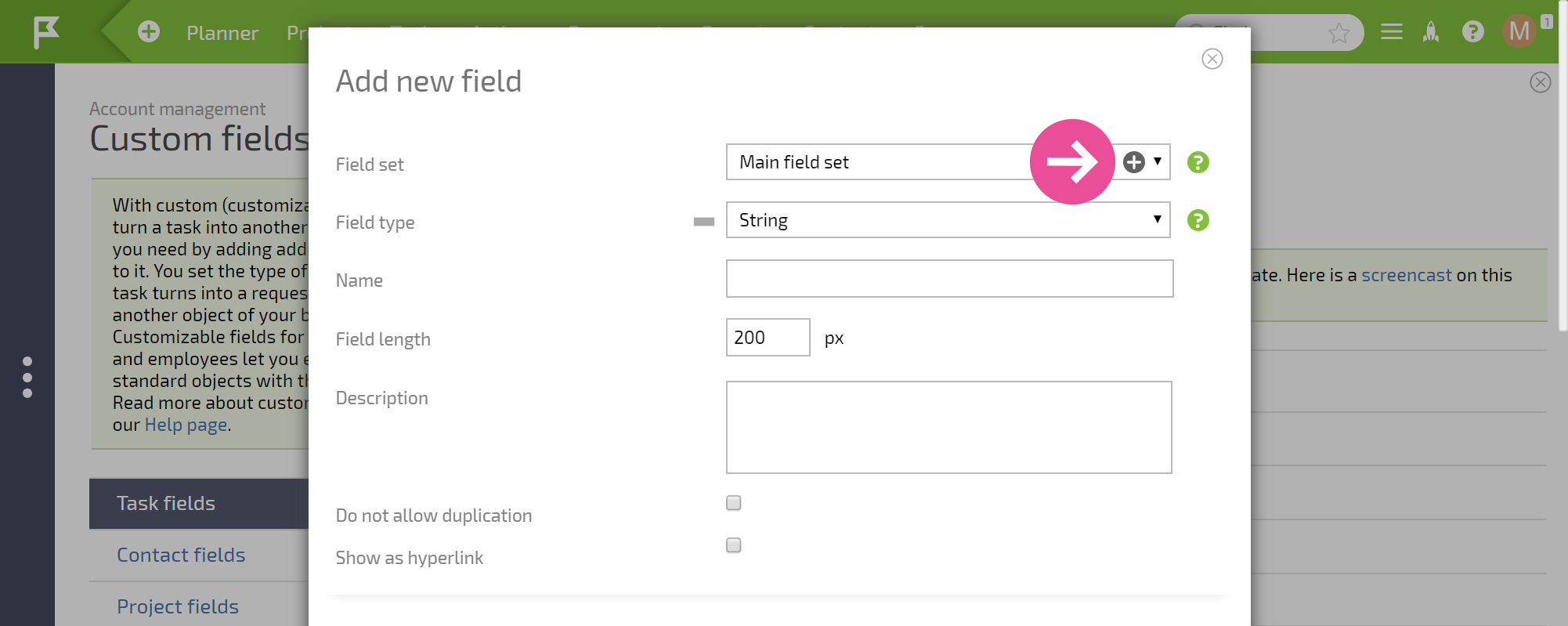Open the Planner menu item
Image resolution: width=1568 pixels, height=626 pixels.
point(222,33)
